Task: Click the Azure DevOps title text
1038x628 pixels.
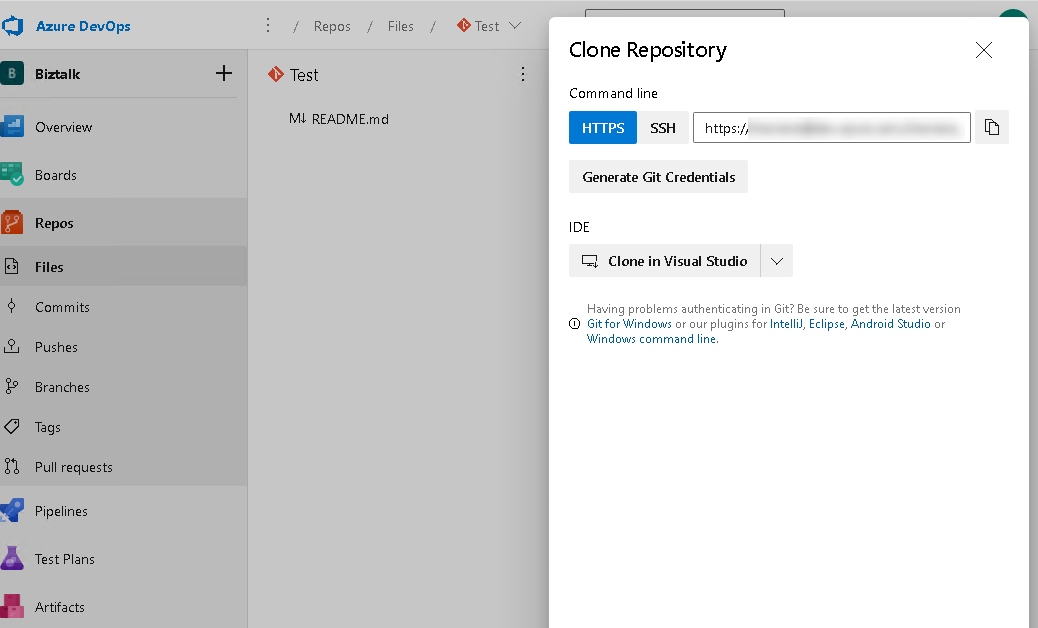Action: tap(83, 26)
